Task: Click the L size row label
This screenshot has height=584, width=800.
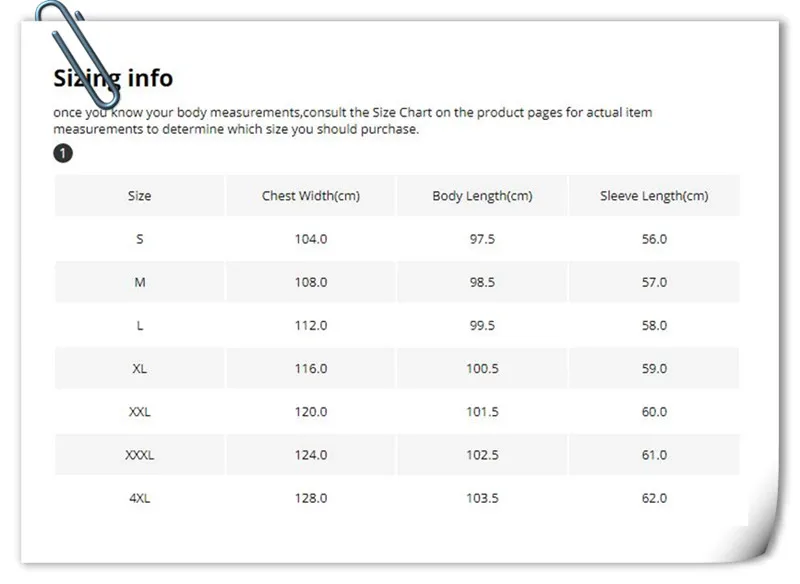Action: click(140, 325)
